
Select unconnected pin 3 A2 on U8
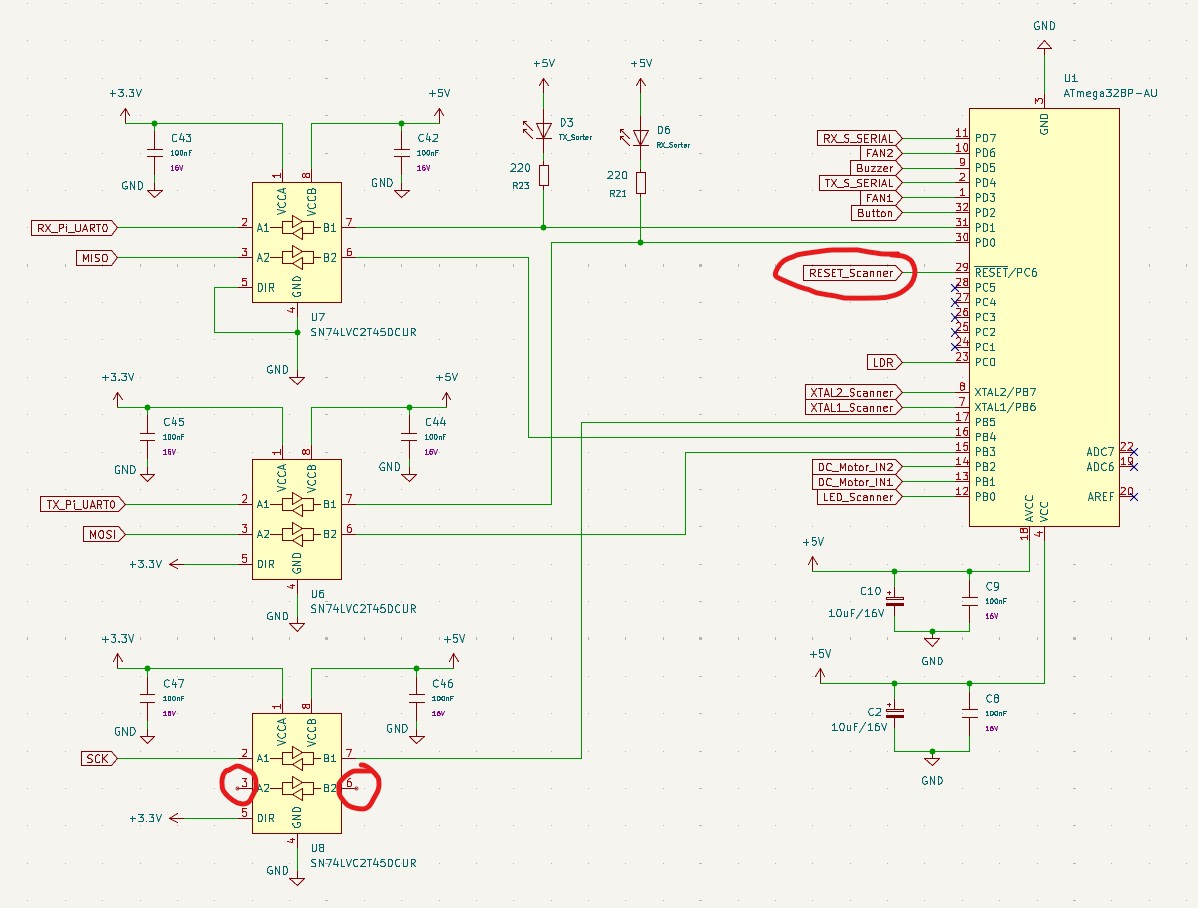(x=240, y=788)
